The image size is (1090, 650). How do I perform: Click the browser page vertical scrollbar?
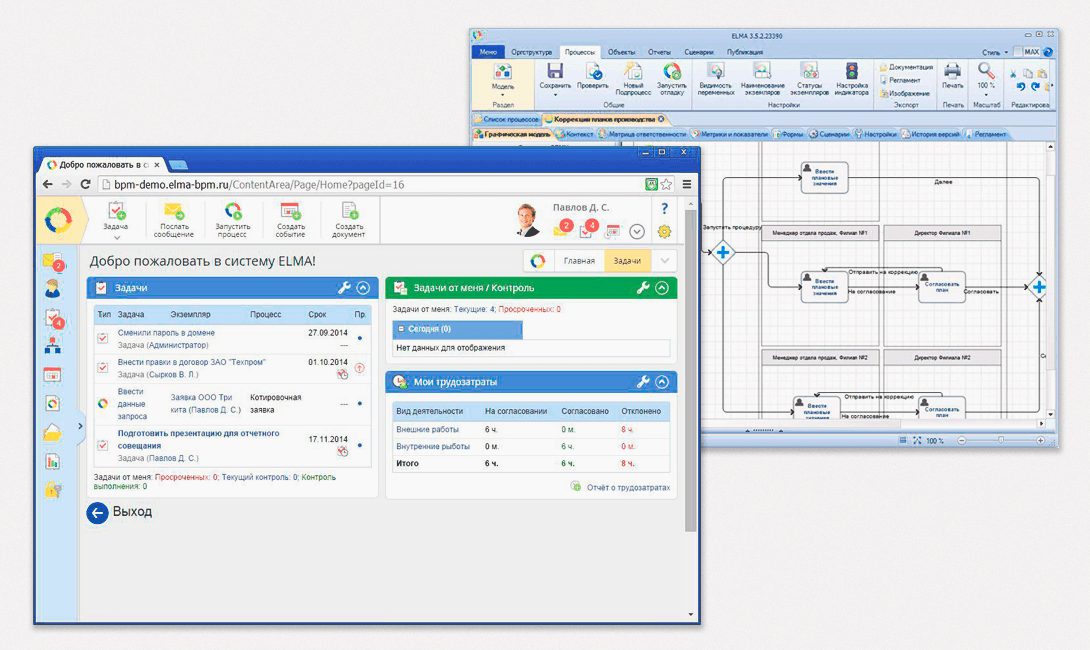coord(690,370)
